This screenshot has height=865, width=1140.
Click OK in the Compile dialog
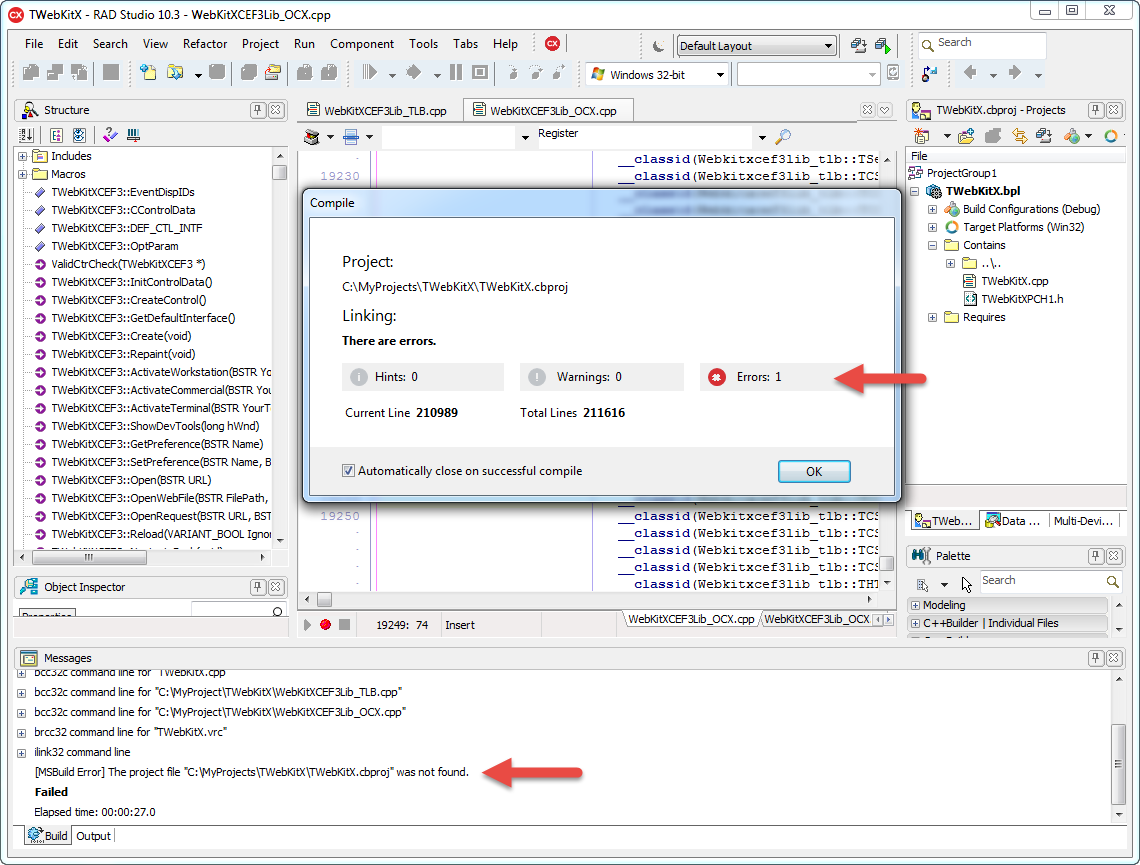[814, 472]
